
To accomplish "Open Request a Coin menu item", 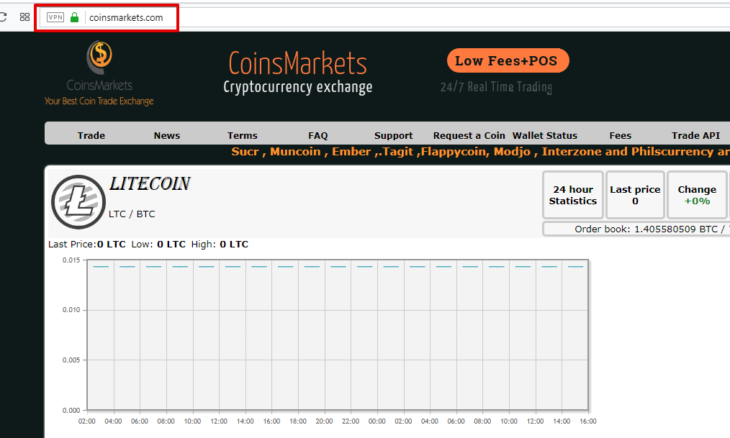I will pyautogui.click(x=469, y=135).
